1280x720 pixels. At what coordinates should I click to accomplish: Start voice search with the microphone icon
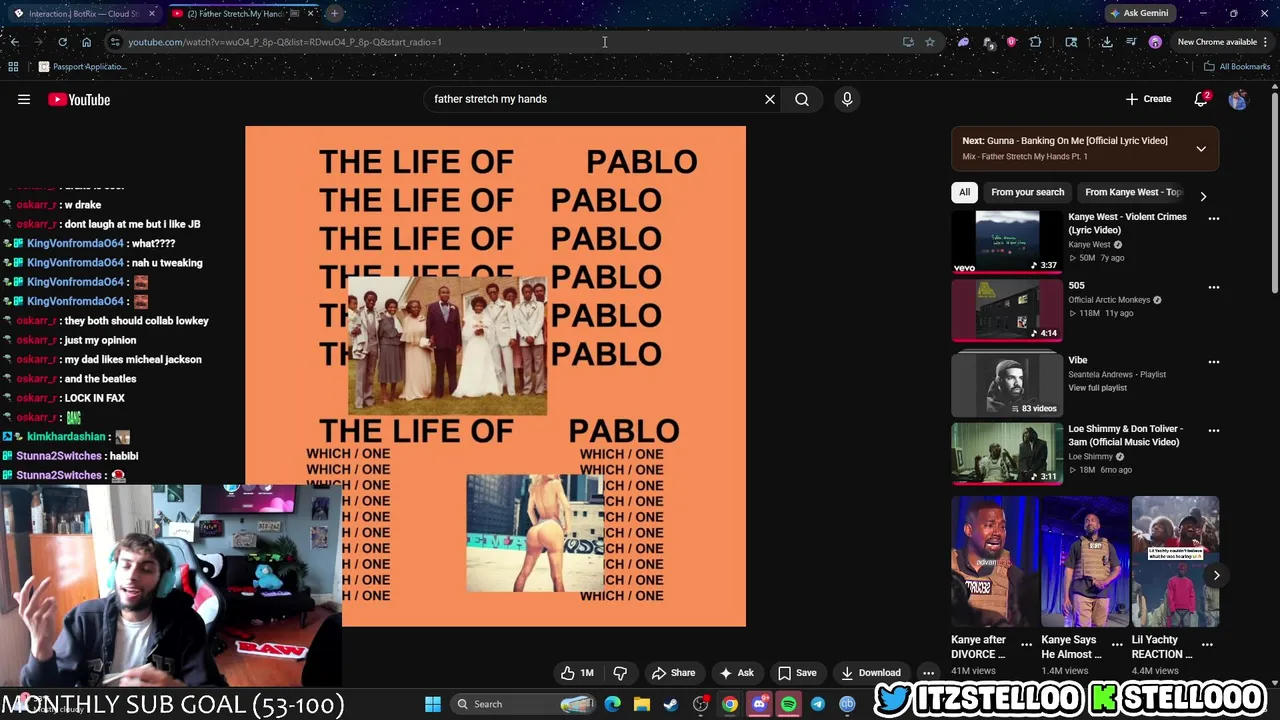pos(847,99)
